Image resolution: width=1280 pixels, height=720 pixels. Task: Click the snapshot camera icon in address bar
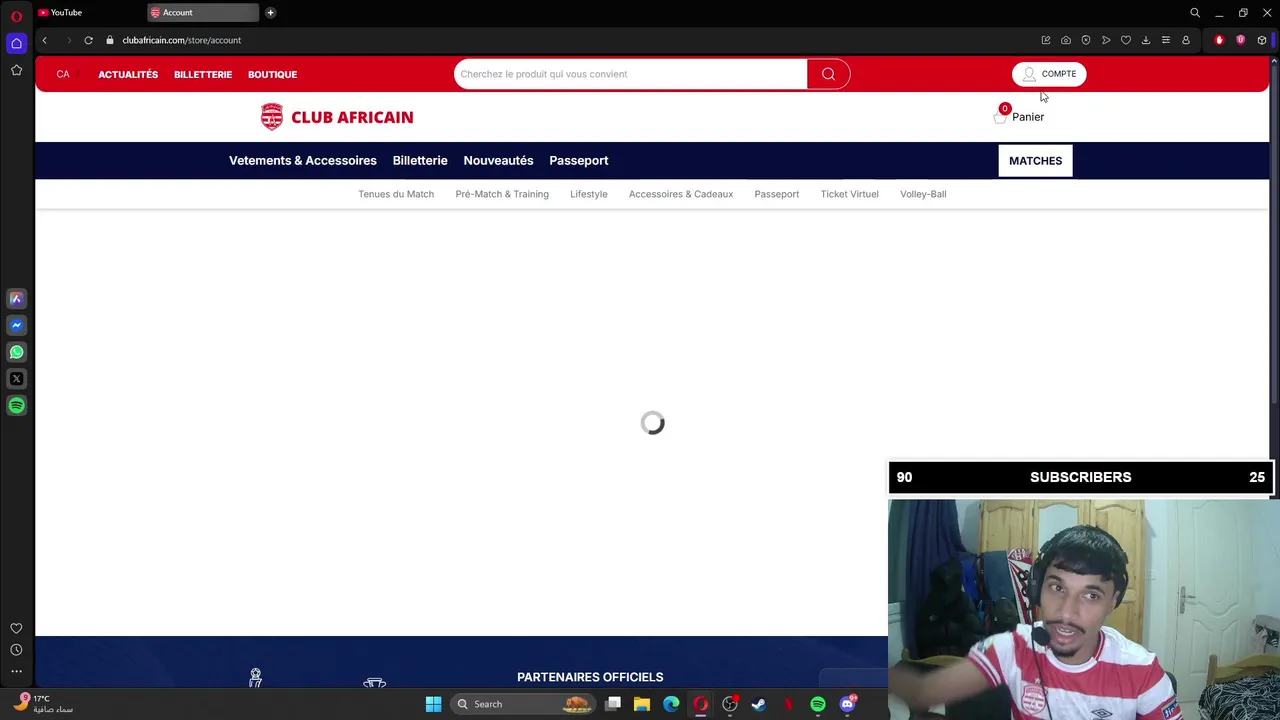pos(1066,40)
